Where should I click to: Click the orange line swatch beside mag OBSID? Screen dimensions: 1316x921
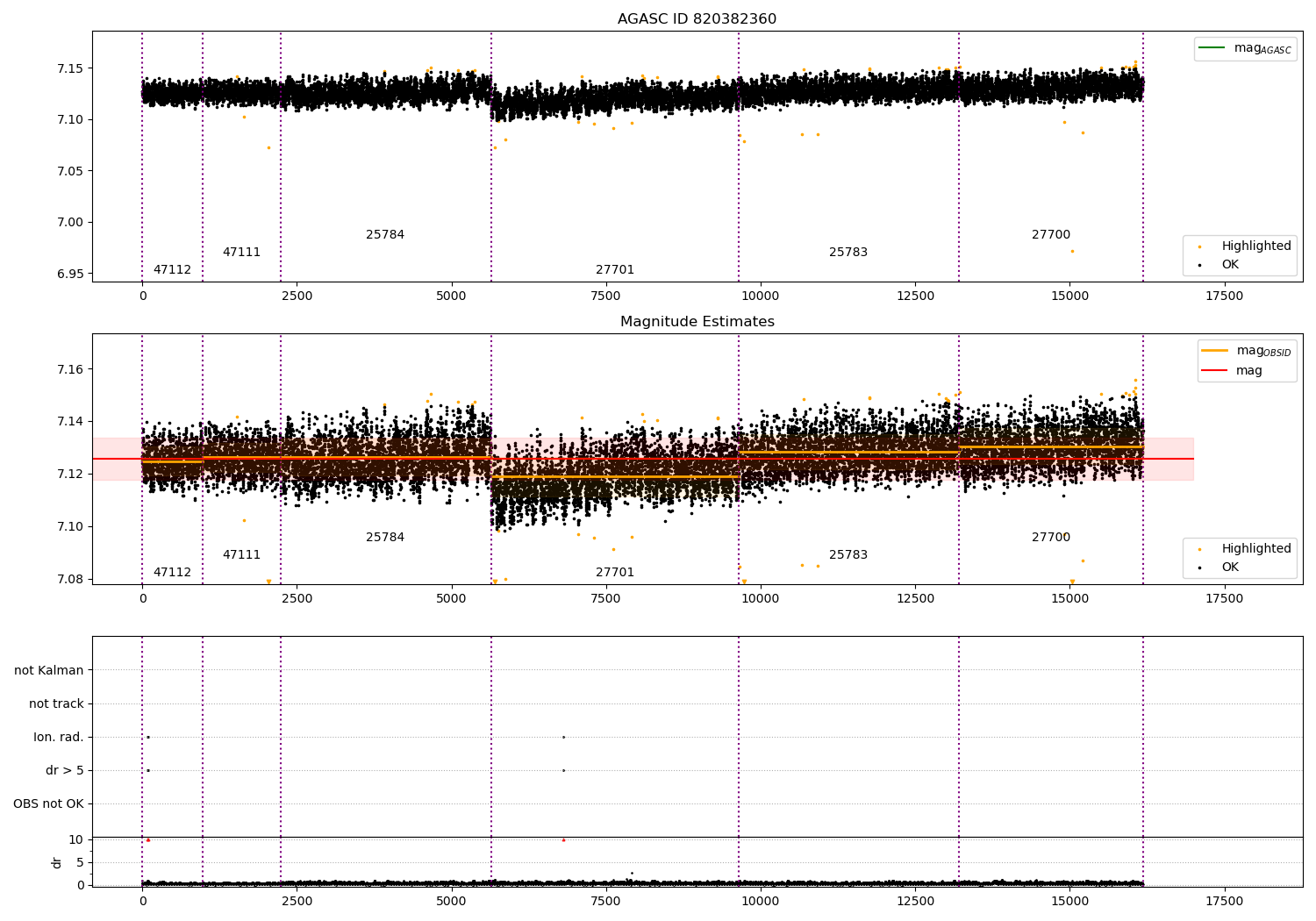[x=1215, y=350]
